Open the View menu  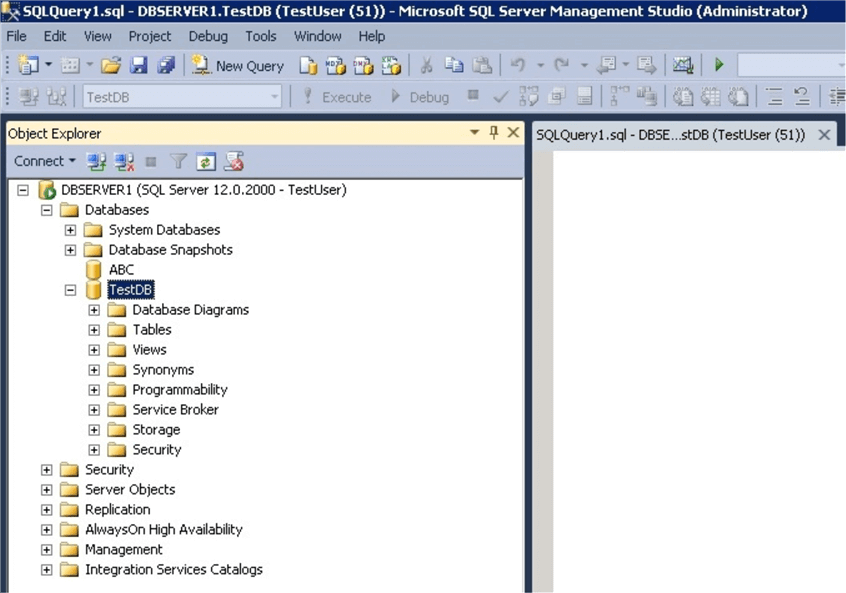click(98, 36)
